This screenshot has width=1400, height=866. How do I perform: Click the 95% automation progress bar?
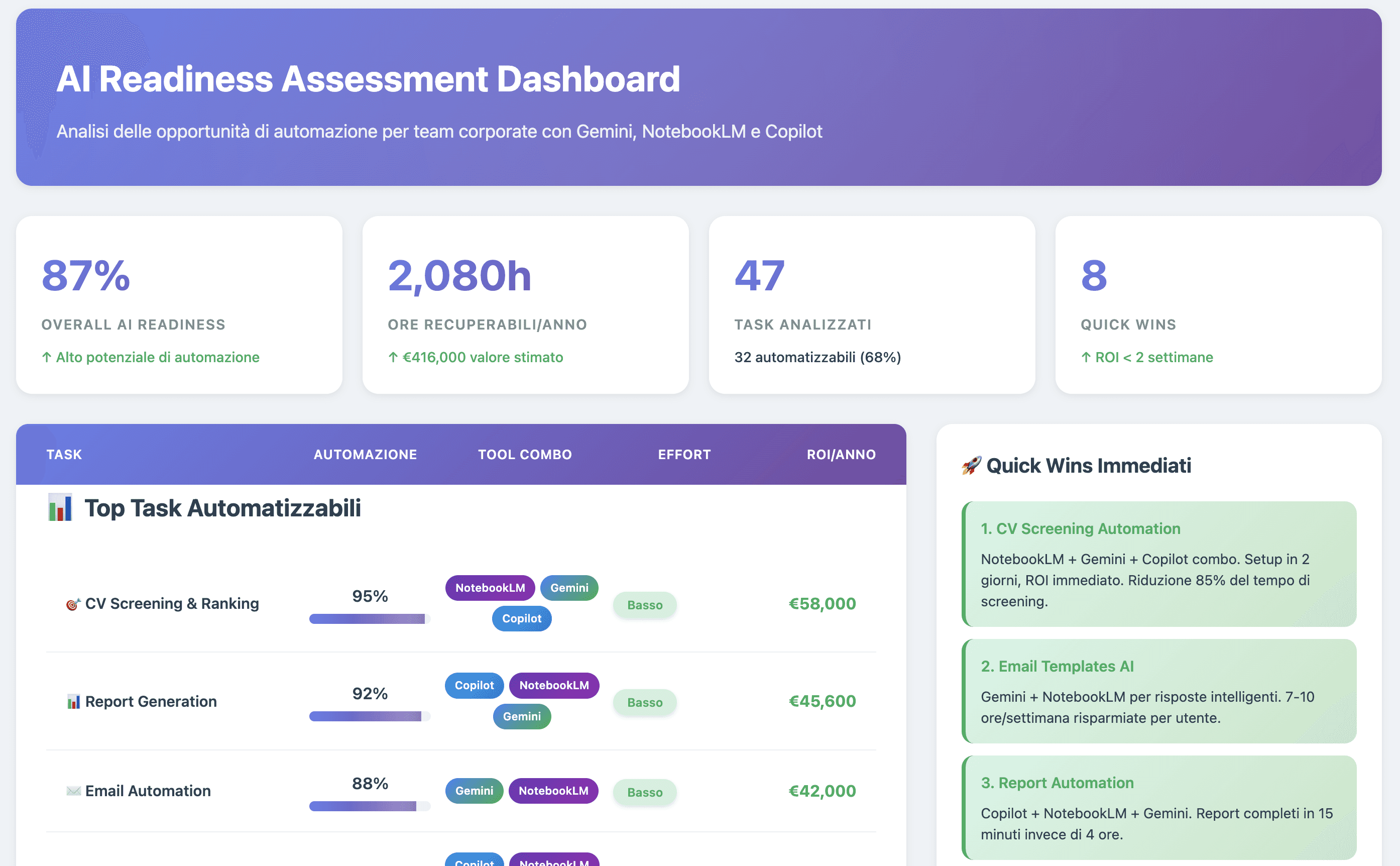click(369, 618)
